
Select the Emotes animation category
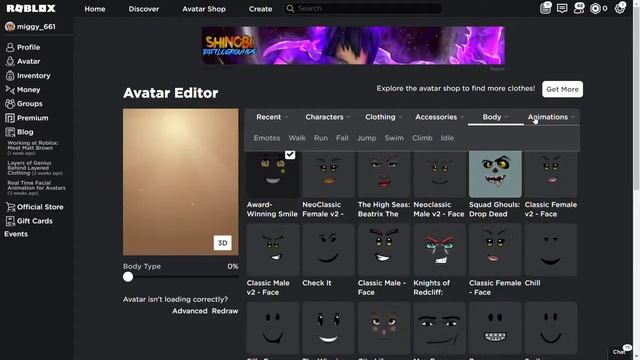click(x=267, y=138)
